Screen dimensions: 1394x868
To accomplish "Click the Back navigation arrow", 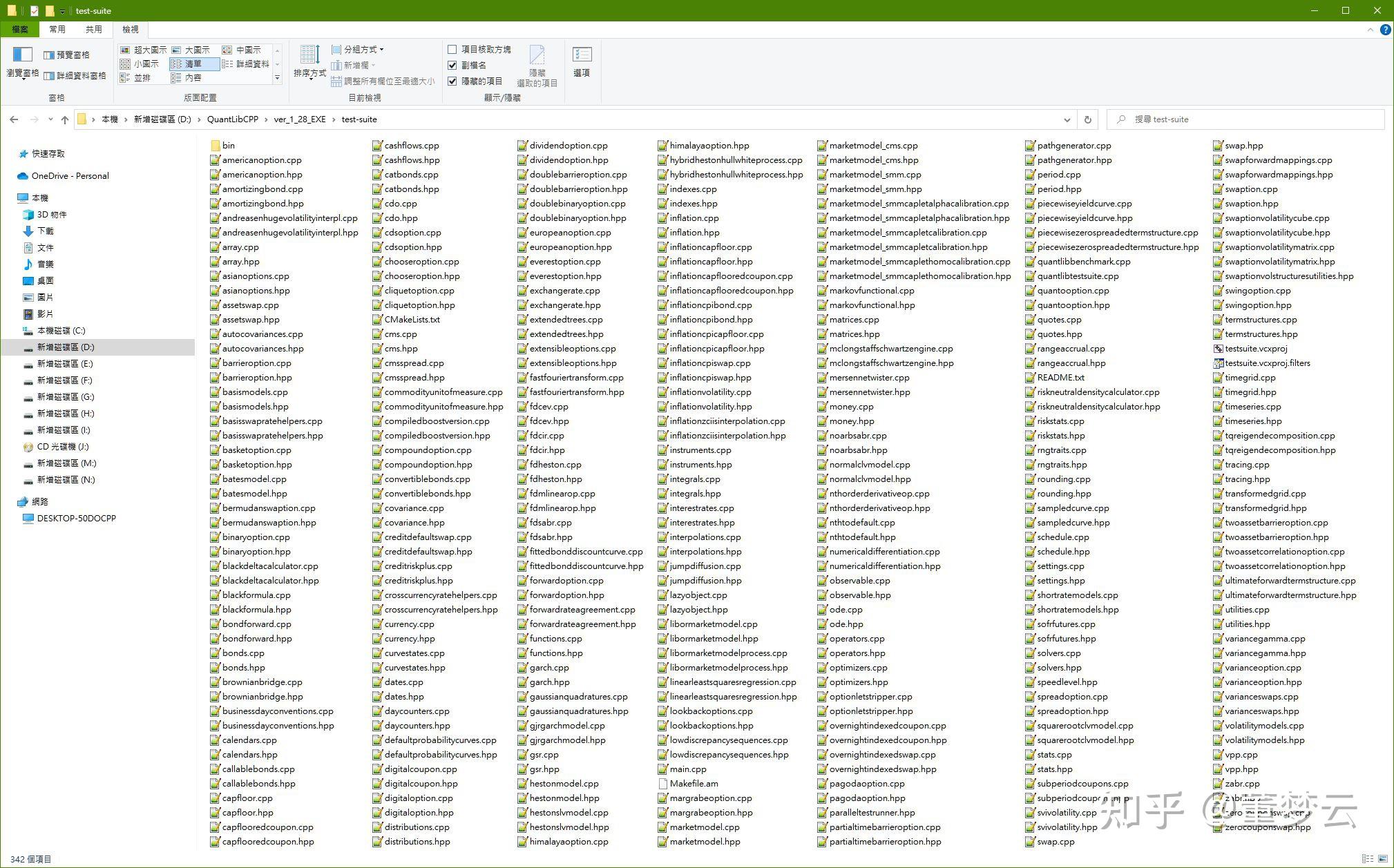I will pyautogui.click(x=14, y=119).
